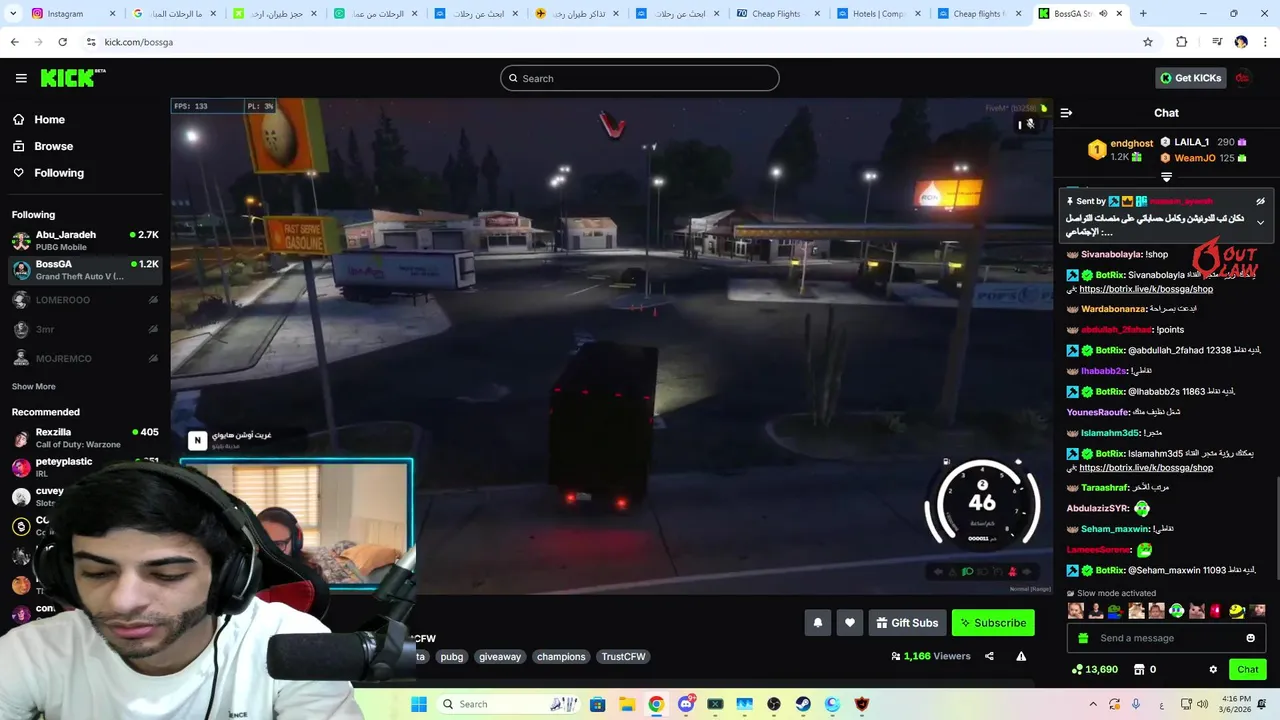The image size is (1280, 720).
Task: Click endghost in the gift leaderboard
Action: click(1132, 143)
